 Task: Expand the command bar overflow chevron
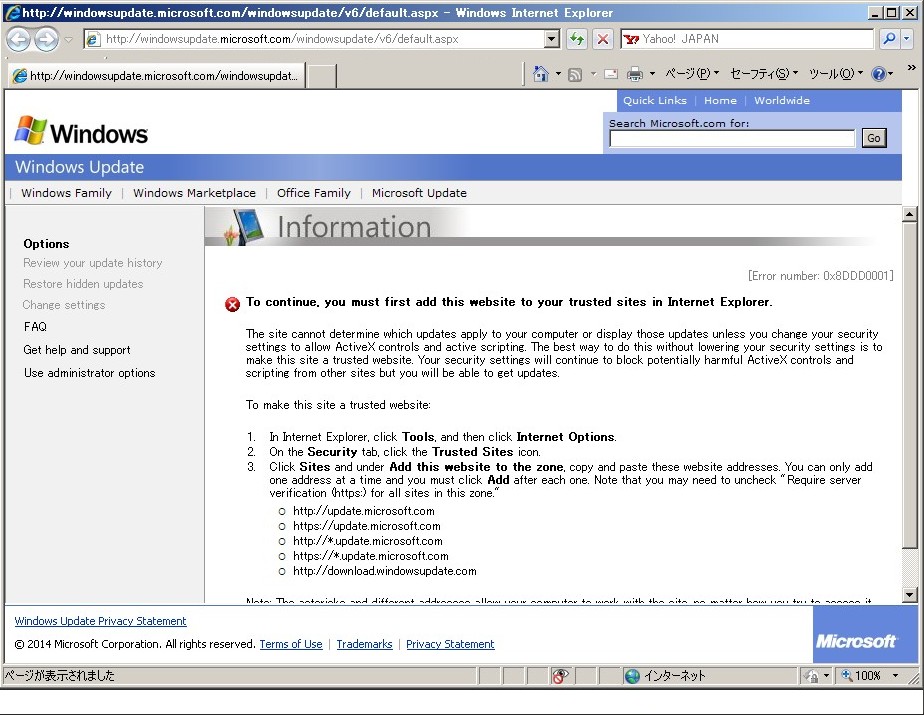coord(912,68)
